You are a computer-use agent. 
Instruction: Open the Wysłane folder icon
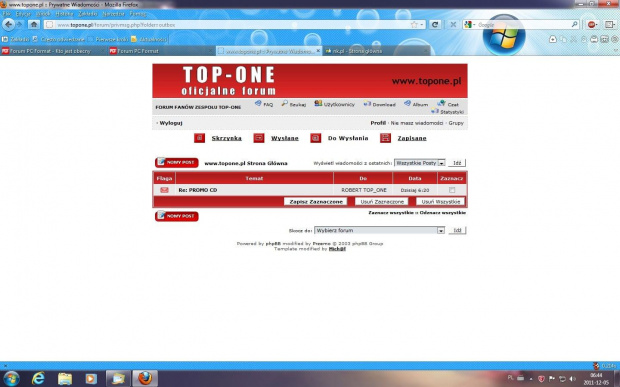259,138
